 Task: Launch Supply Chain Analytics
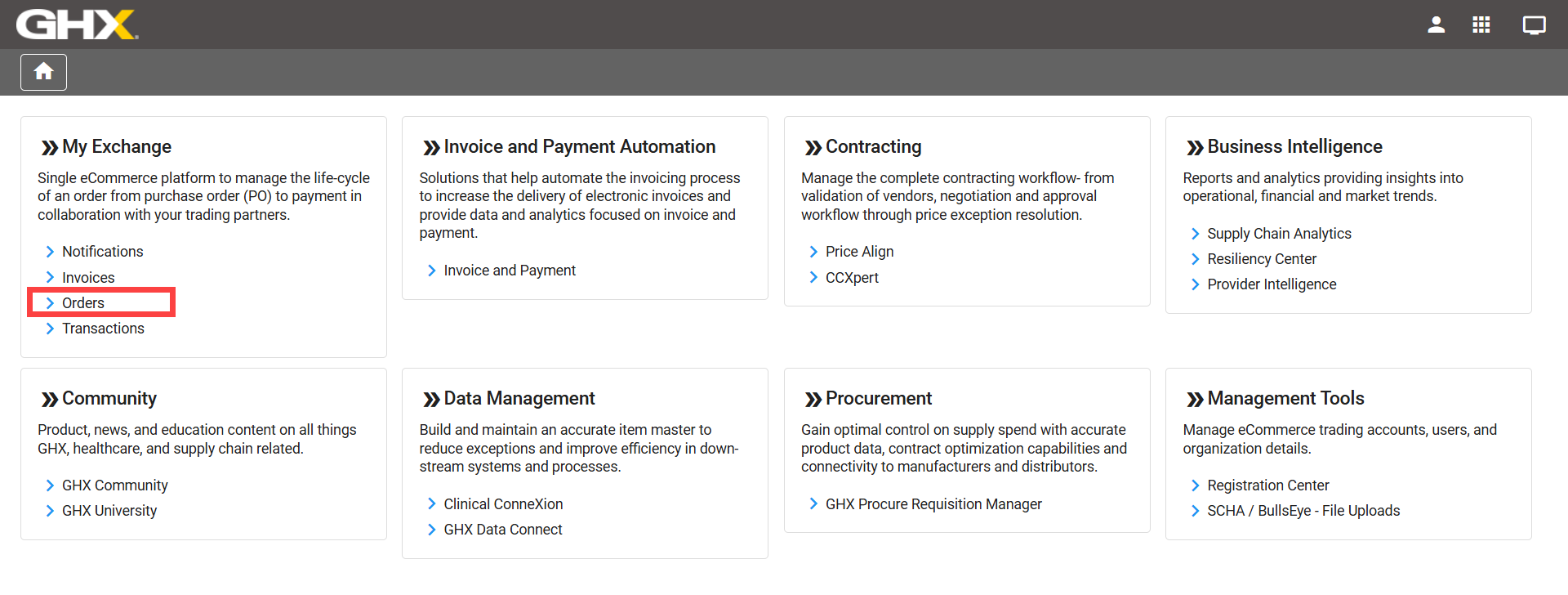pos(1279,234)
